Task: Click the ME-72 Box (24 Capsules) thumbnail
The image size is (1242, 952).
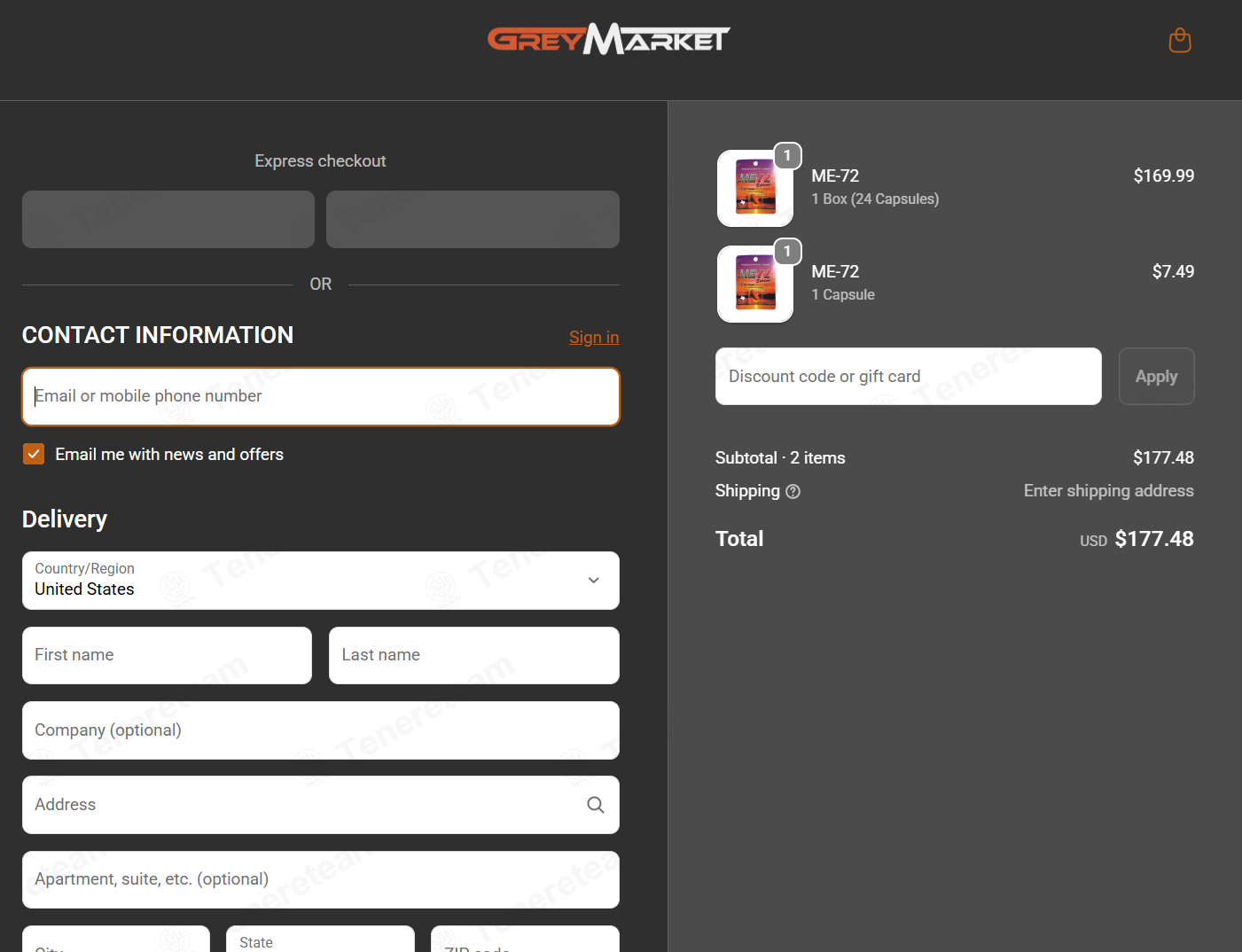Action: [755, 188]
